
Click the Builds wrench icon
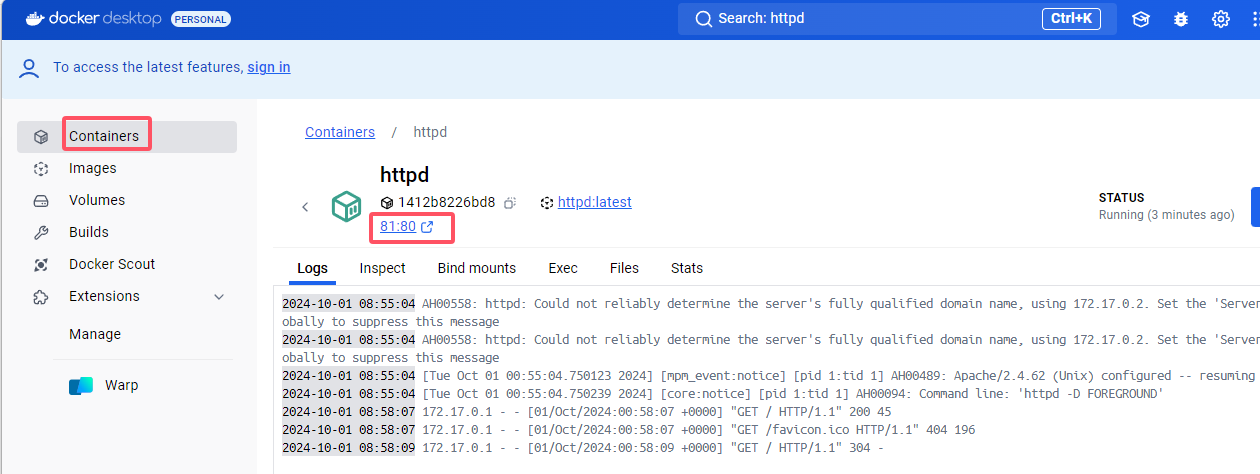point(41,233)
